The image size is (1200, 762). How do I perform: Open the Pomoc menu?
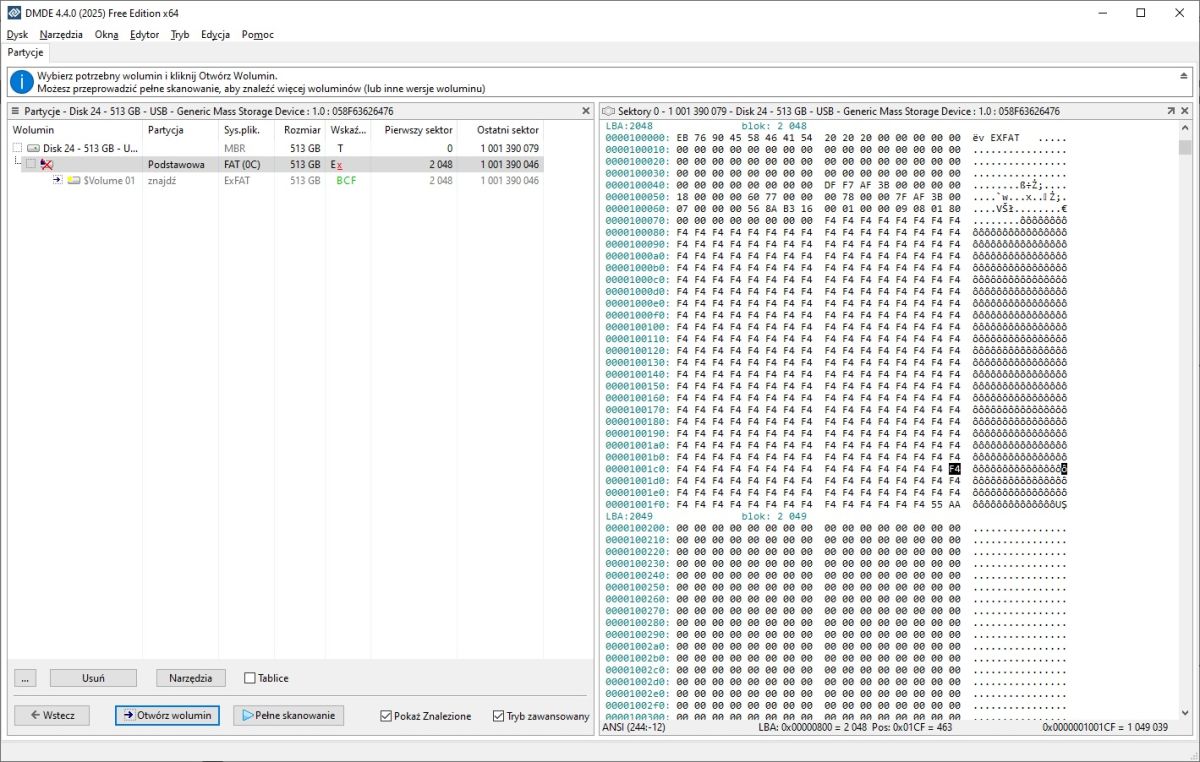coord(257,34)
